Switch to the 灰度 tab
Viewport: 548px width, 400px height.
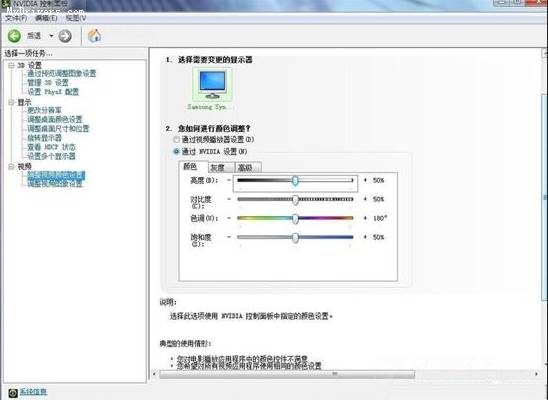click(x=222, y=168)
